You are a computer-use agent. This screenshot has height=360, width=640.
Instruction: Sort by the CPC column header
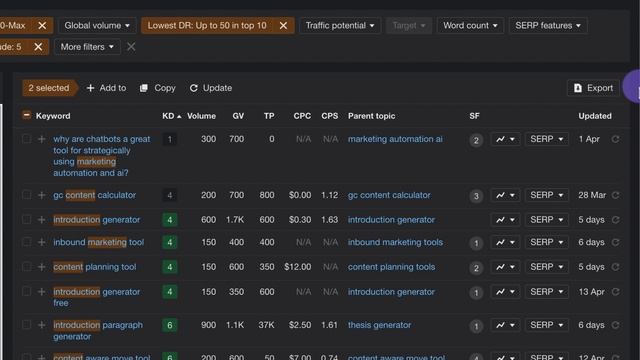click(x=302, y=116)
